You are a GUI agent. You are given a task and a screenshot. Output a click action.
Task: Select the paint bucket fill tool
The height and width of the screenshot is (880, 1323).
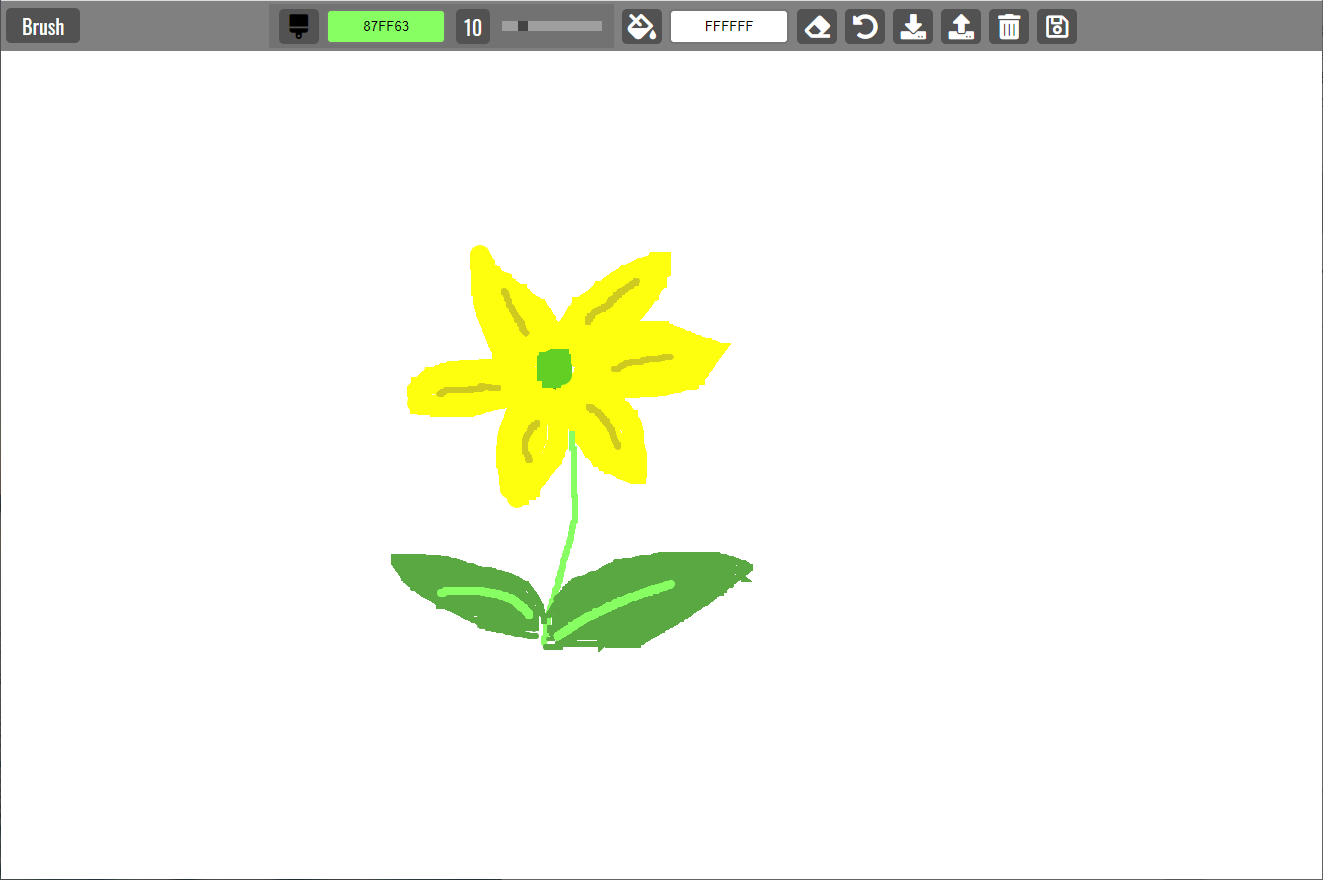pyautogui.click(x=642, y=26)
